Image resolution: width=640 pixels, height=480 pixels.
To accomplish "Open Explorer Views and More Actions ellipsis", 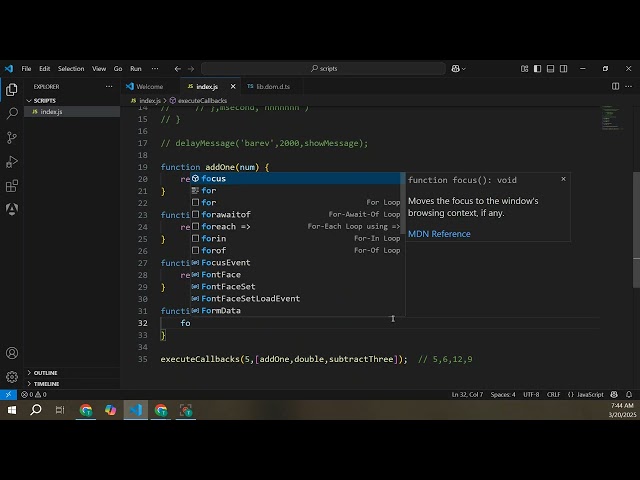I will [x=109, y=87].
